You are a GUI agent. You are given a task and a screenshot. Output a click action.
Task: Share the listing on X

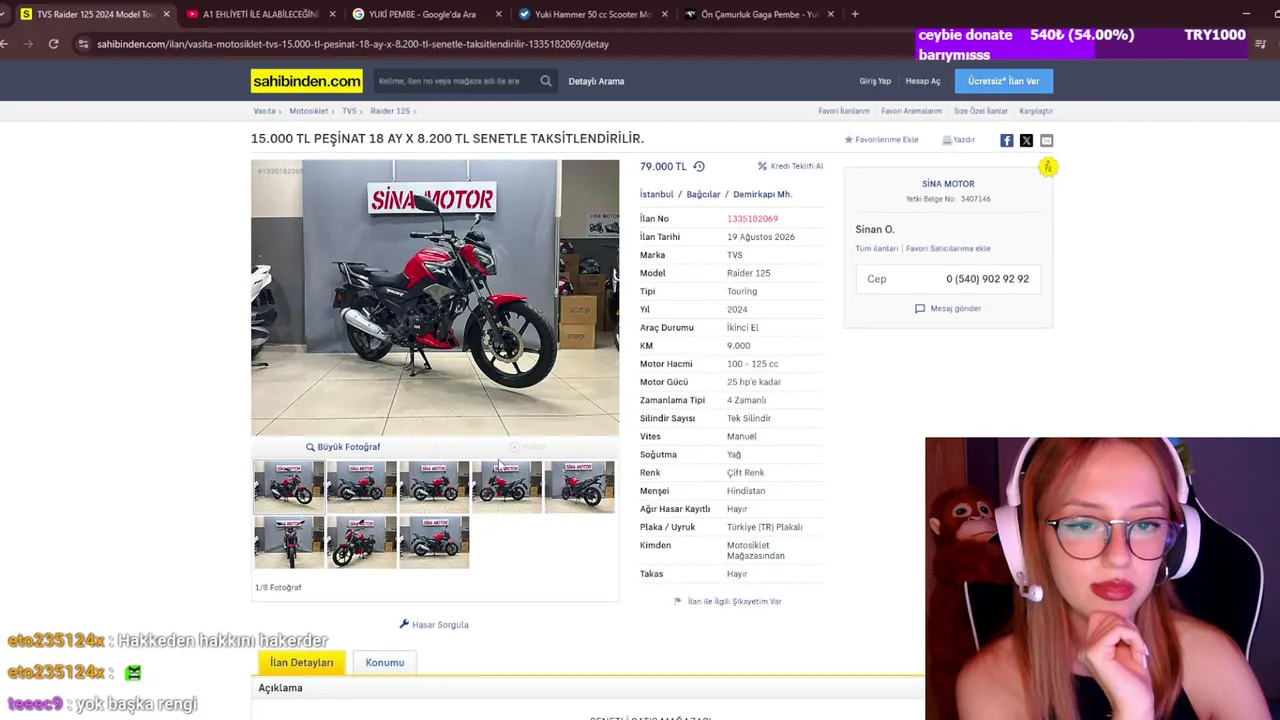tap(1026, 141)
